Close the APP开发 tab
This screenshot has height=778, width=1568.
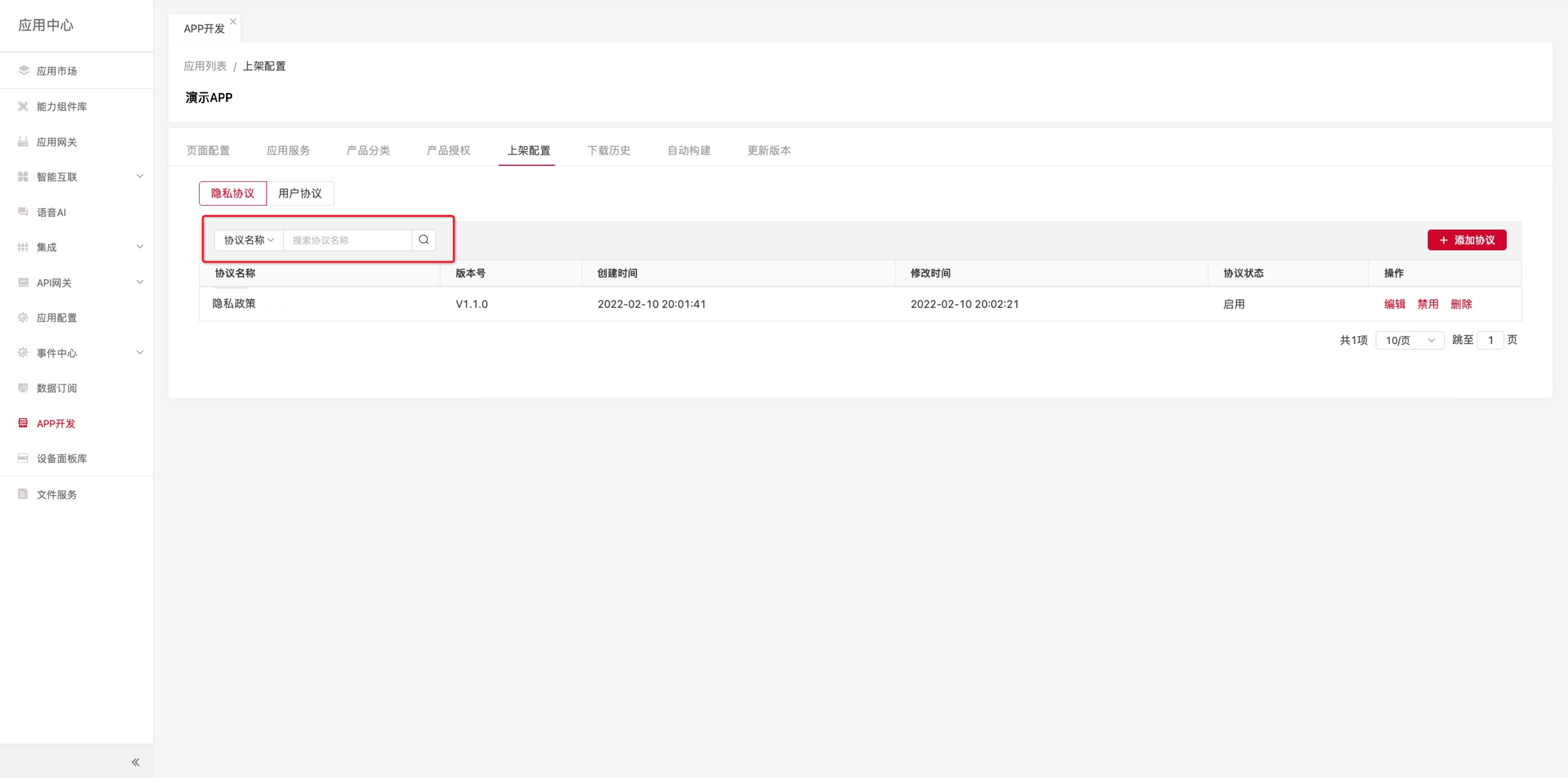[x=232, y=21]
